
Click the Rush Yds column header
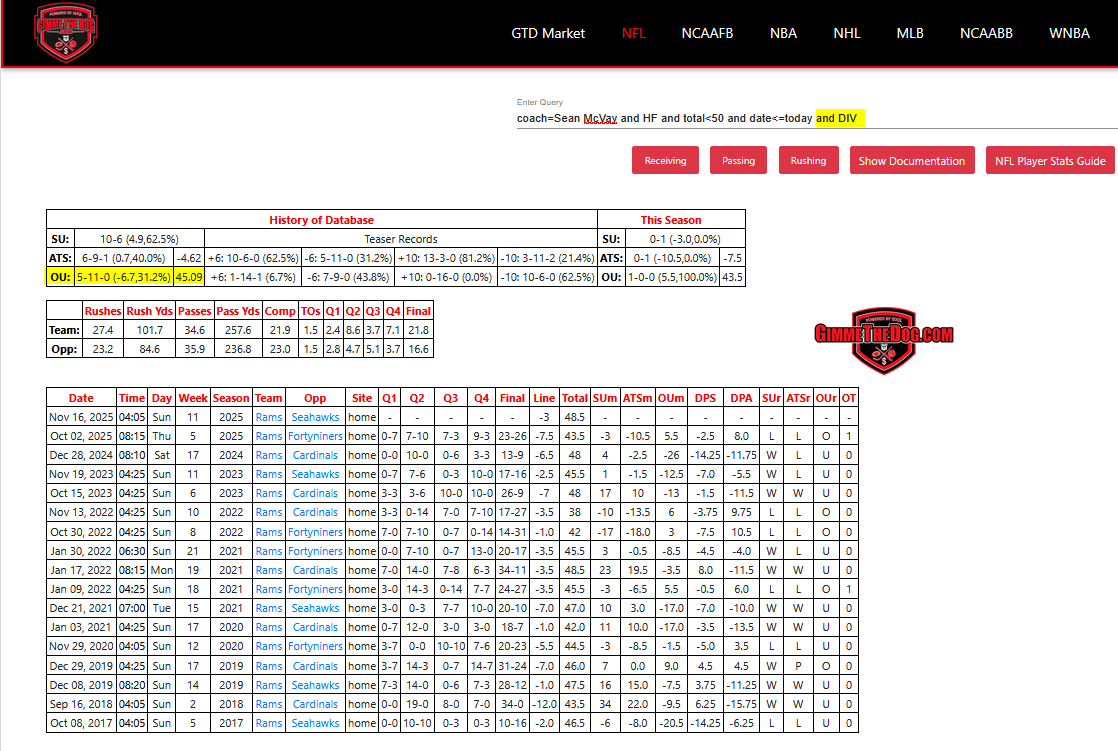point(150,311)
